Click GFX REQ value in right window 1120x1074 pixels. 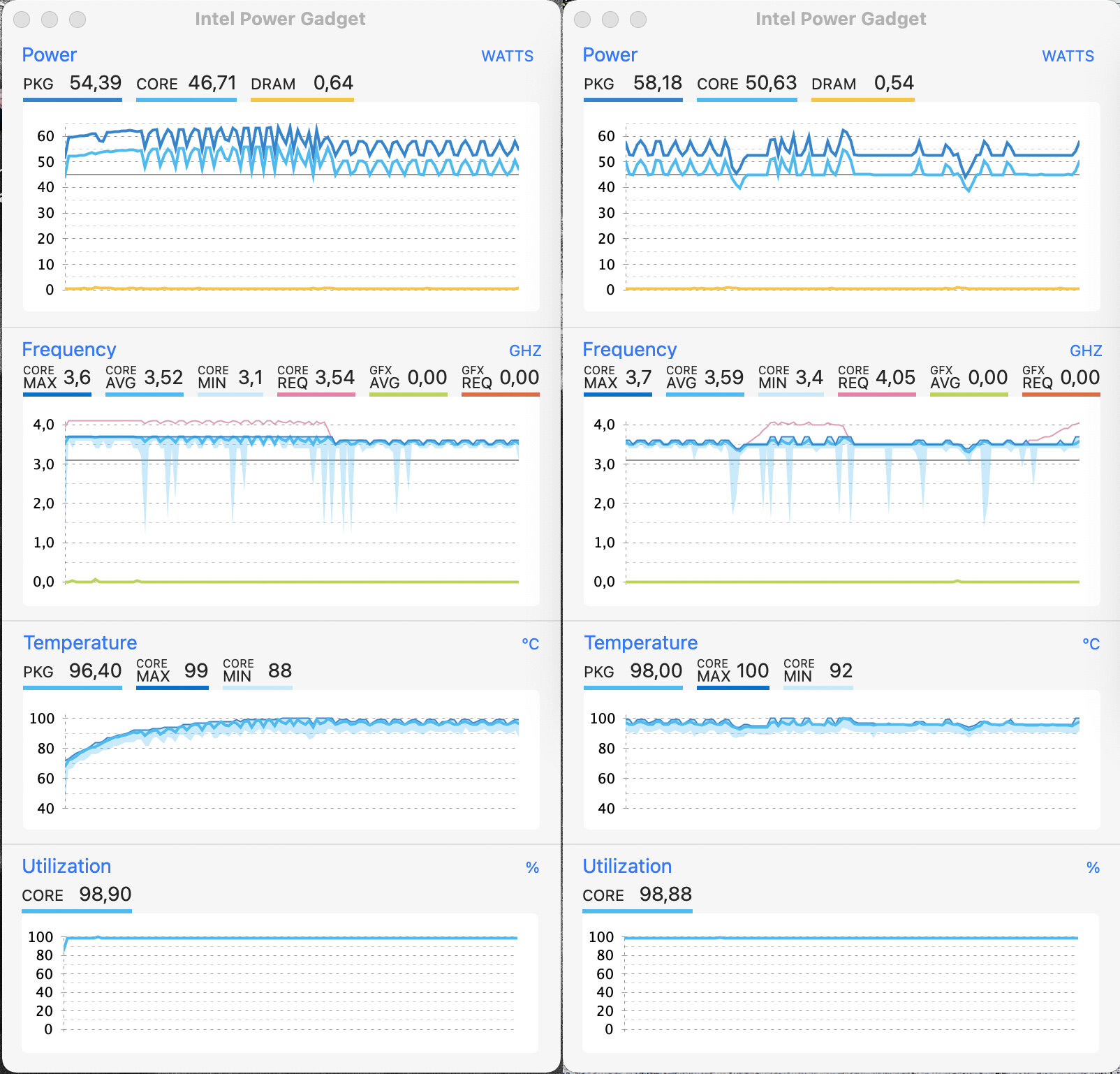click(1080, 378)
